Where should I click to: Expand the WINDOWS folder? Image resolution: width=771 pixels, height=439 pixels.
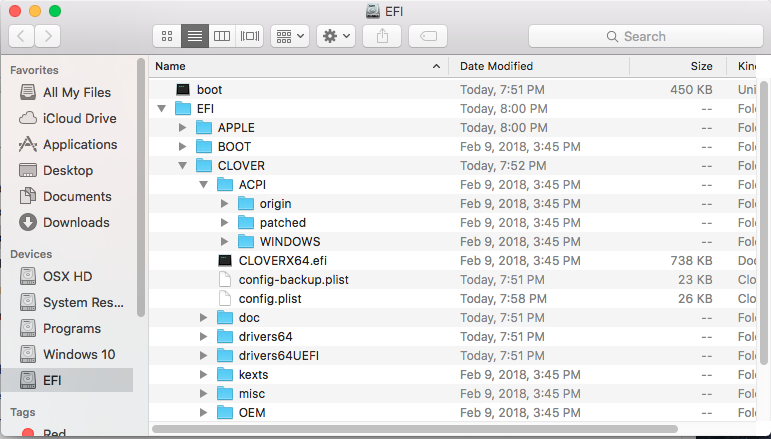(x=225, y=242)
